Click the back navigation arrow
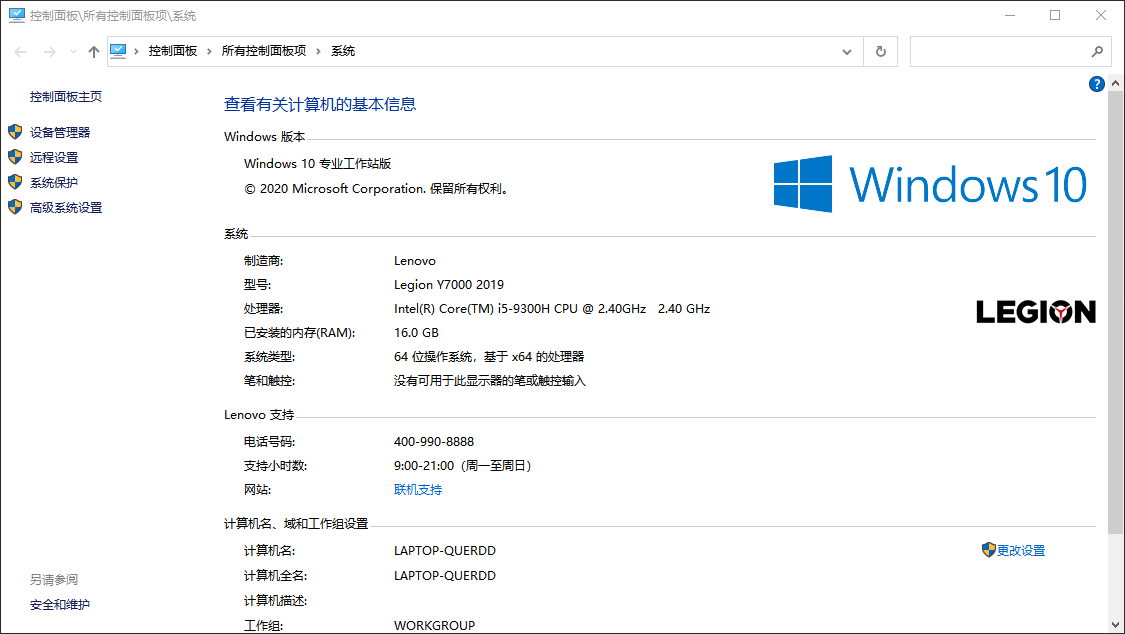1125x634 pixels. tap(20, 52)
